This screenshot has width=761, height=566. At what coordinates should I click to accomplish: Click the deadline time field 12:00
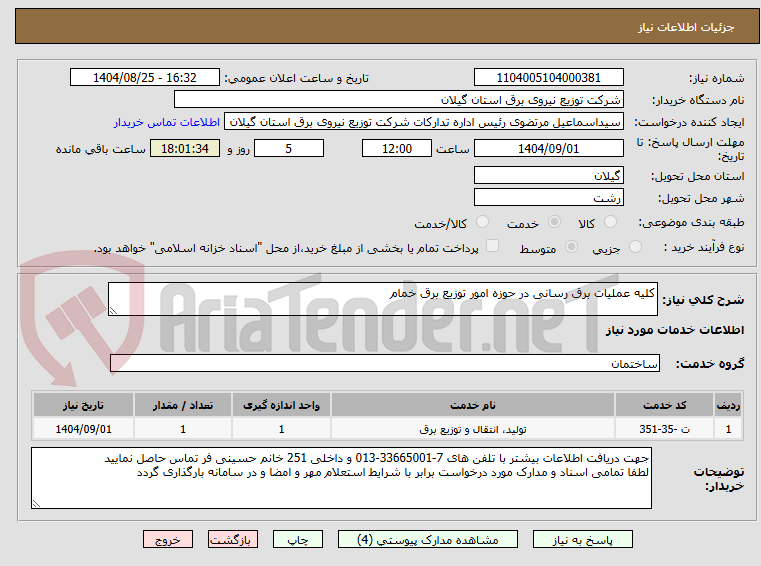[x=397, y=149]
